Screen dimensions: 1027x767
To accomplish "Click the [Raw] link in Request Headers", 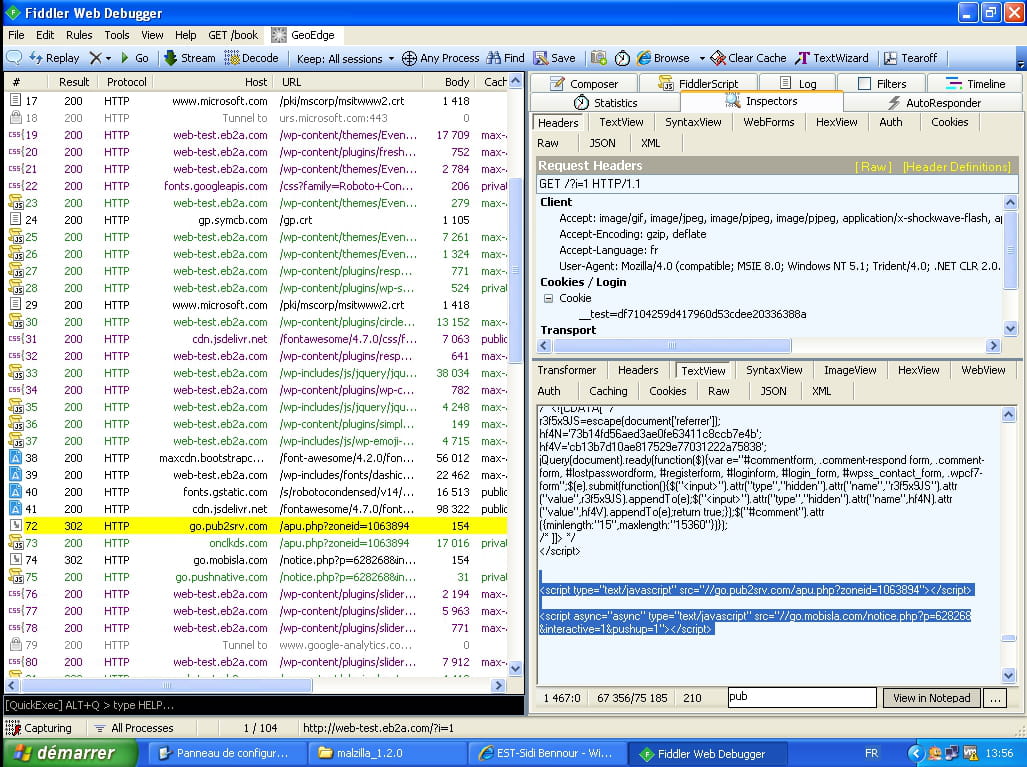I will pyautogui.click(x=873, y=166).
